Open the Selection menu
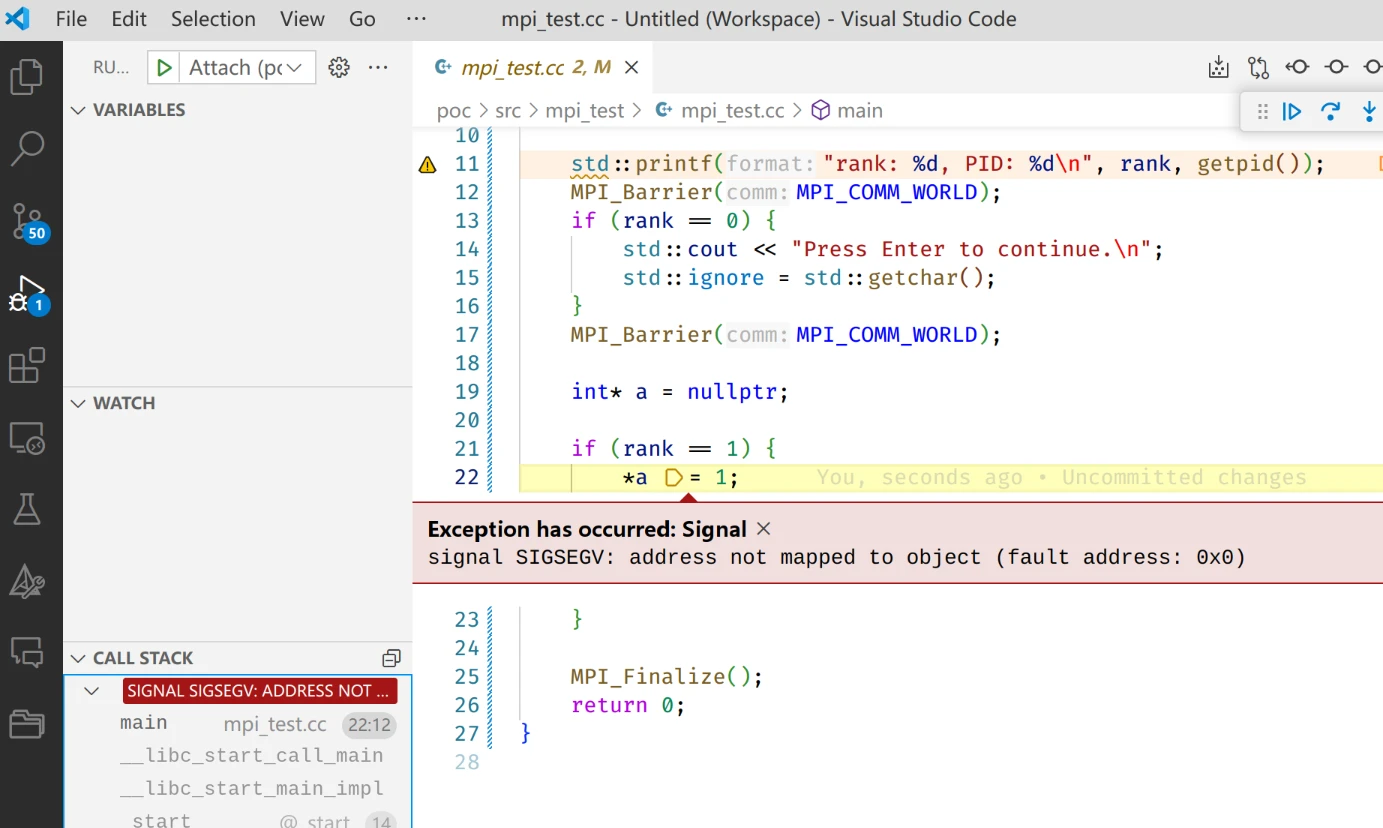1383x828 pixels. click(213, 19)
